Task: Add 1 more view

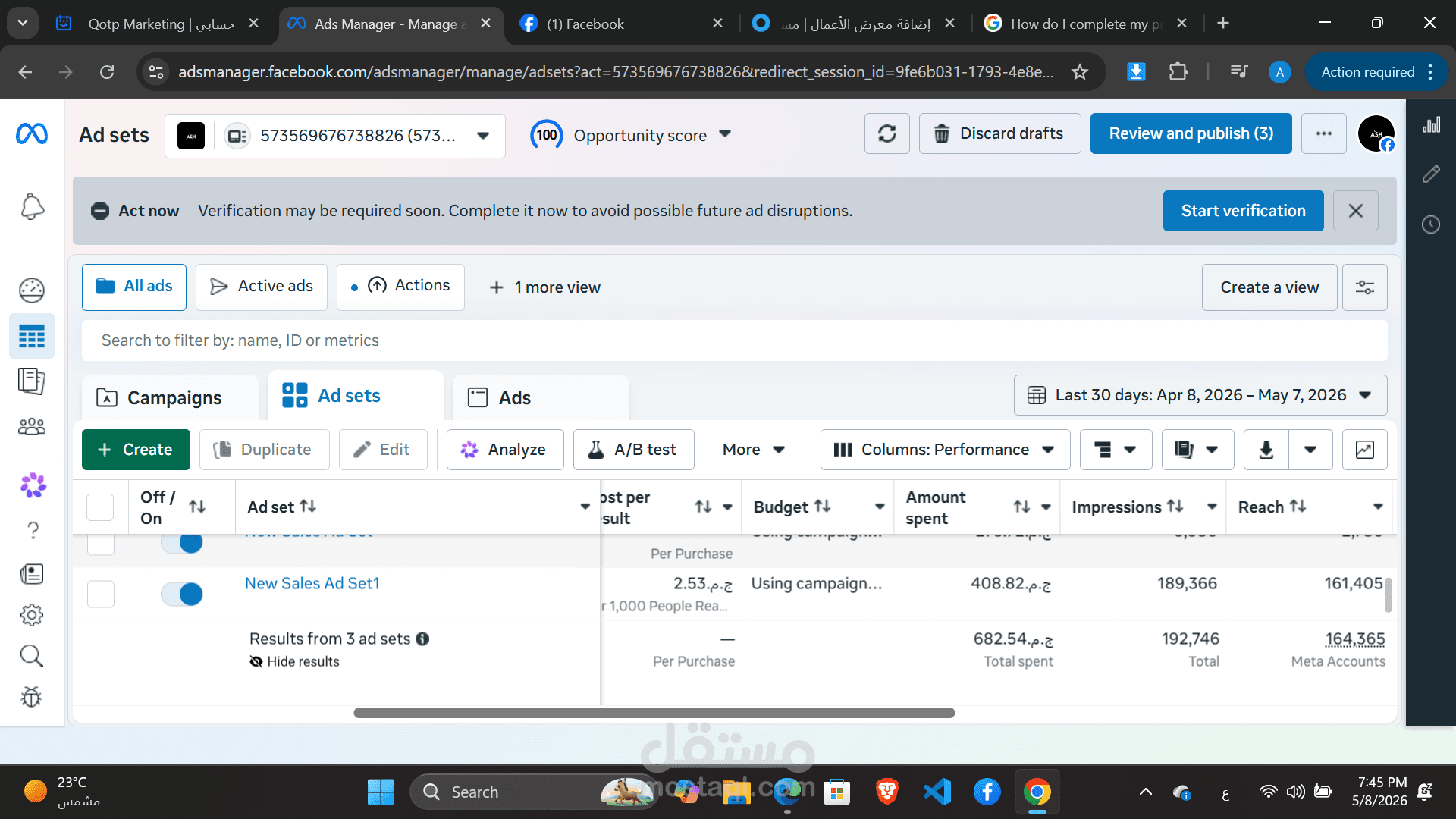Action: pos(545,287)
